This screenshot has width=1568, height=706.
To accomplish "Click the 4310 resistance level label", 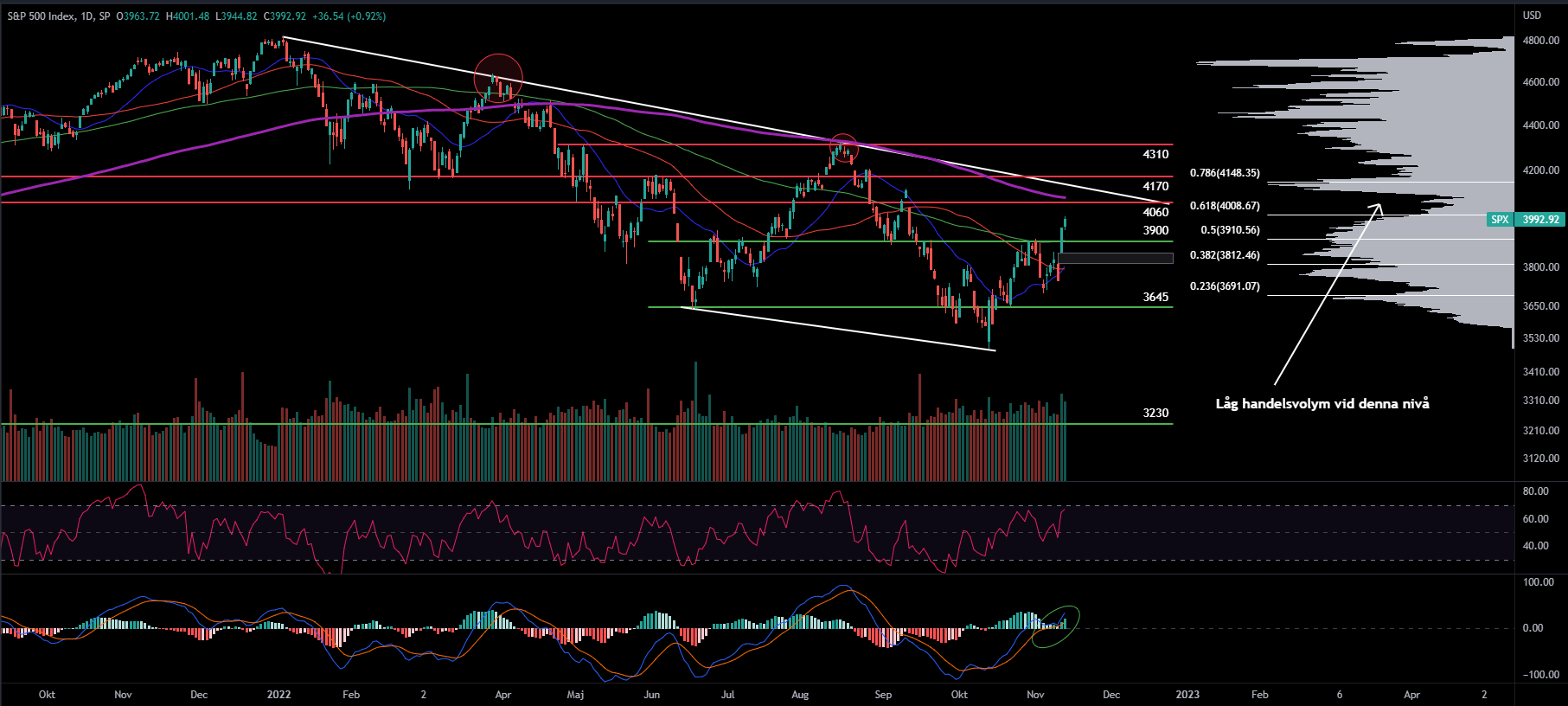I will (1155, 154).
